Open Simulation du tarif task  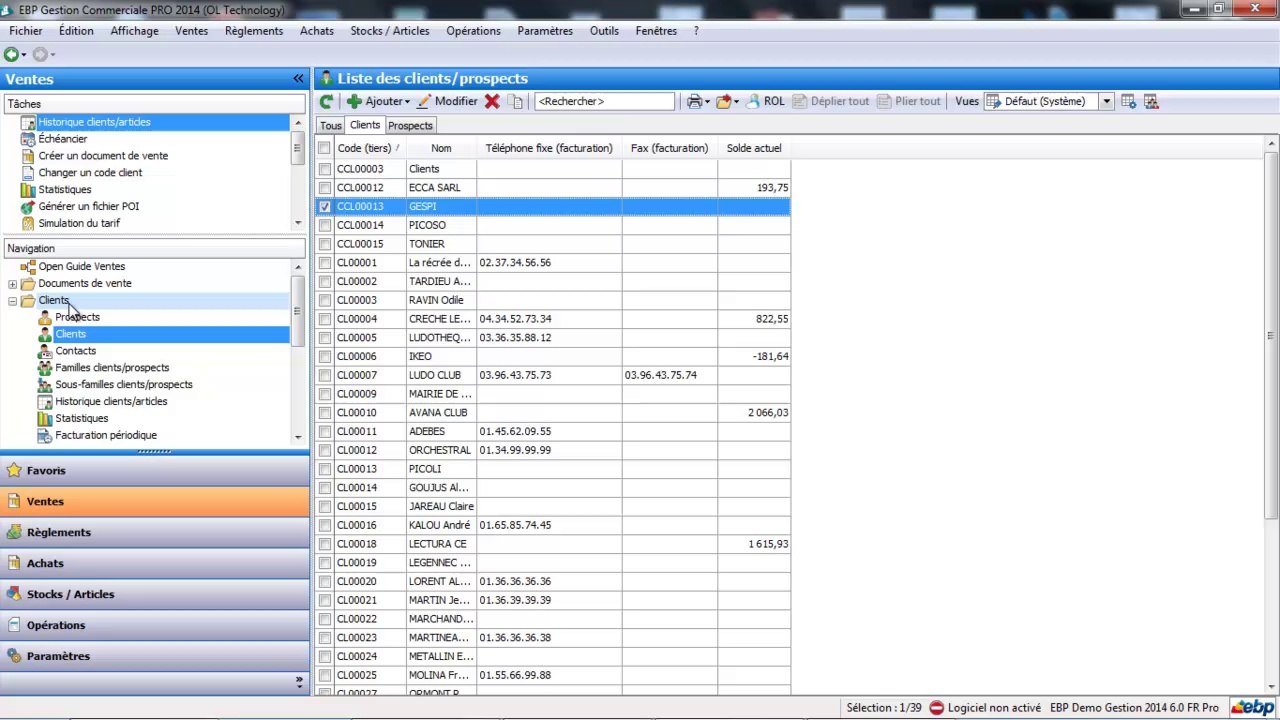click(x=79, y=224)
